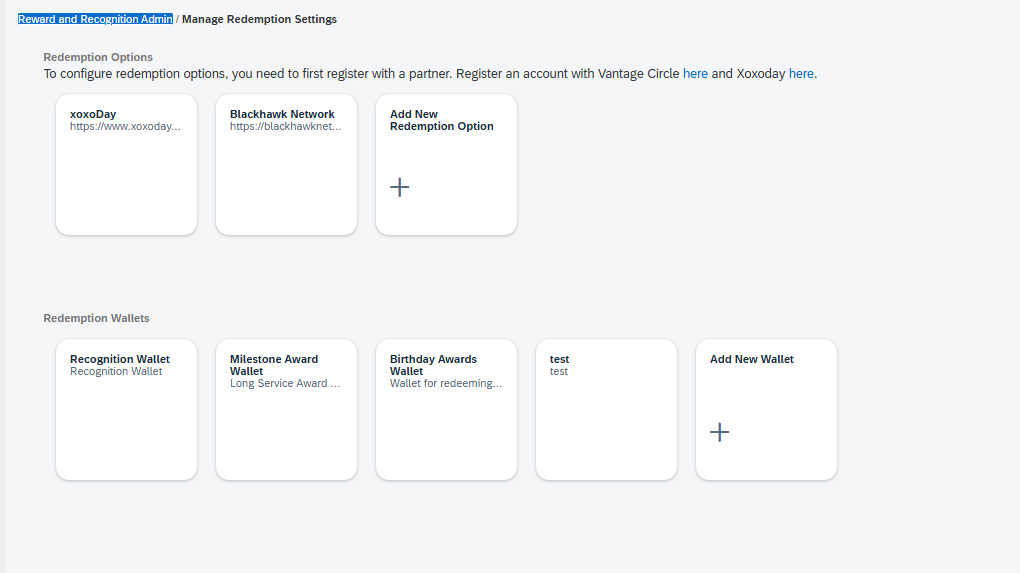Select the test wallet card
Screen dimensions: 1020x573
606,410
